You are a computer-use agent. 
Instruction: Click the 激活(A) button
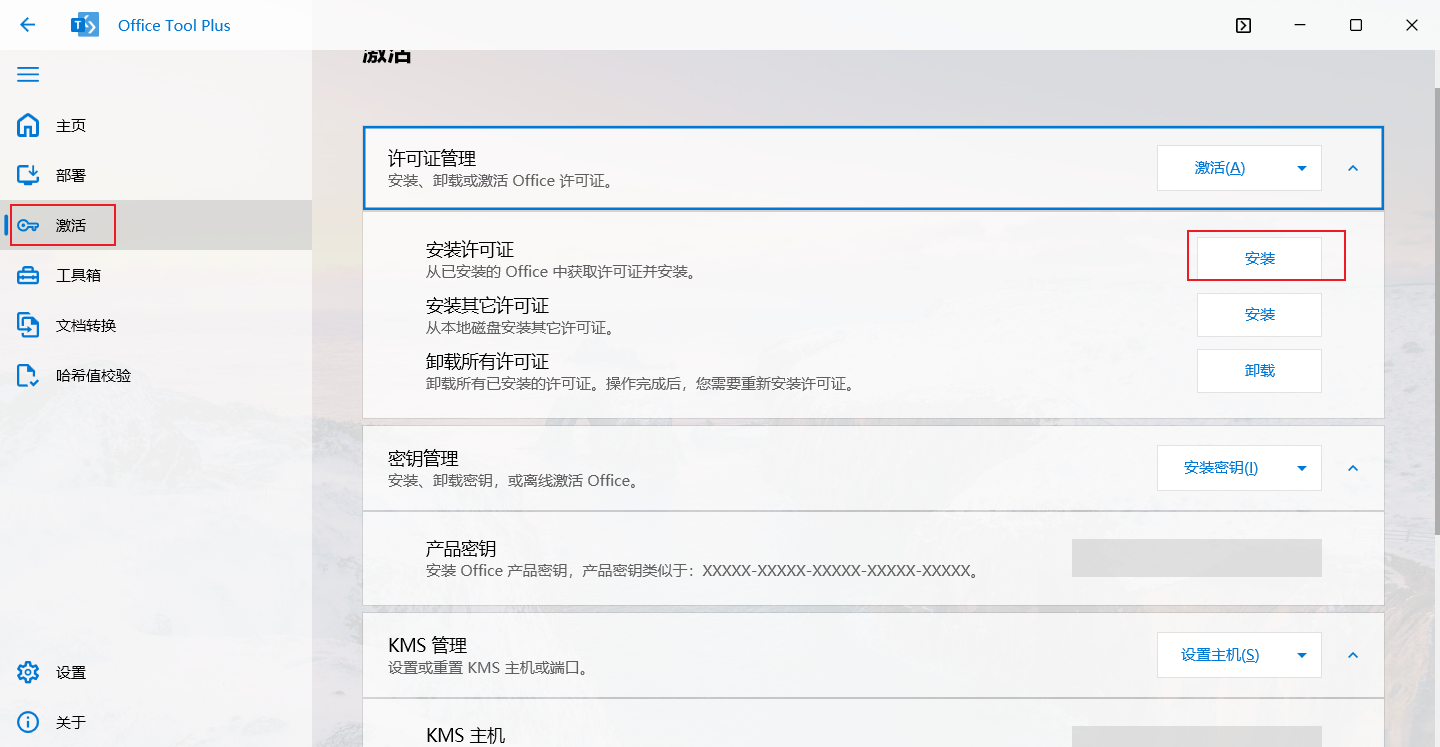1220,168
